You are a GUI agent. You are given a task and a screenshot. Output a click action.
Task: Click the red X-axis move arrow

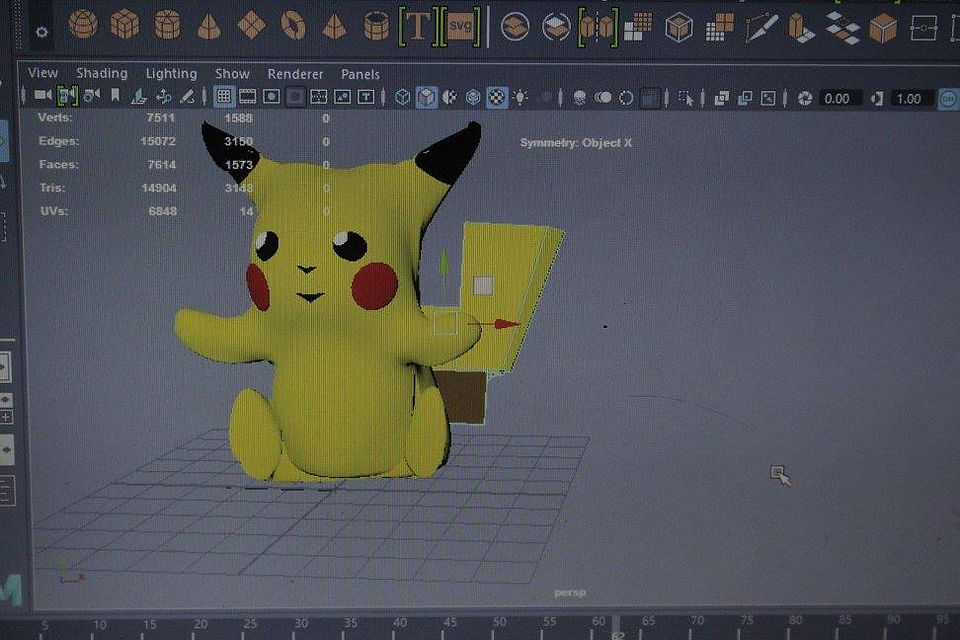click(506, 324)
